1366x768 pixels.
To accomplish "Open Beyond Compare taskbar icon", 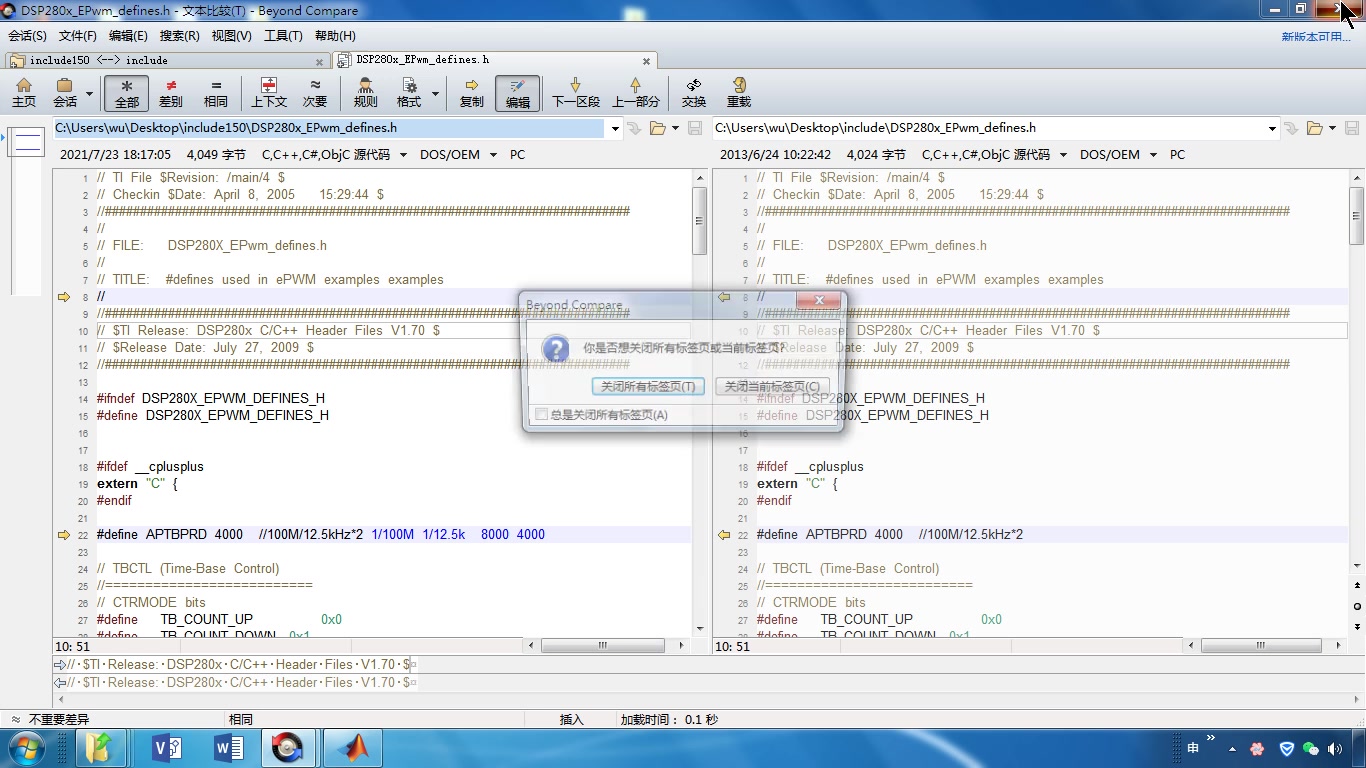I will point(288,748).
